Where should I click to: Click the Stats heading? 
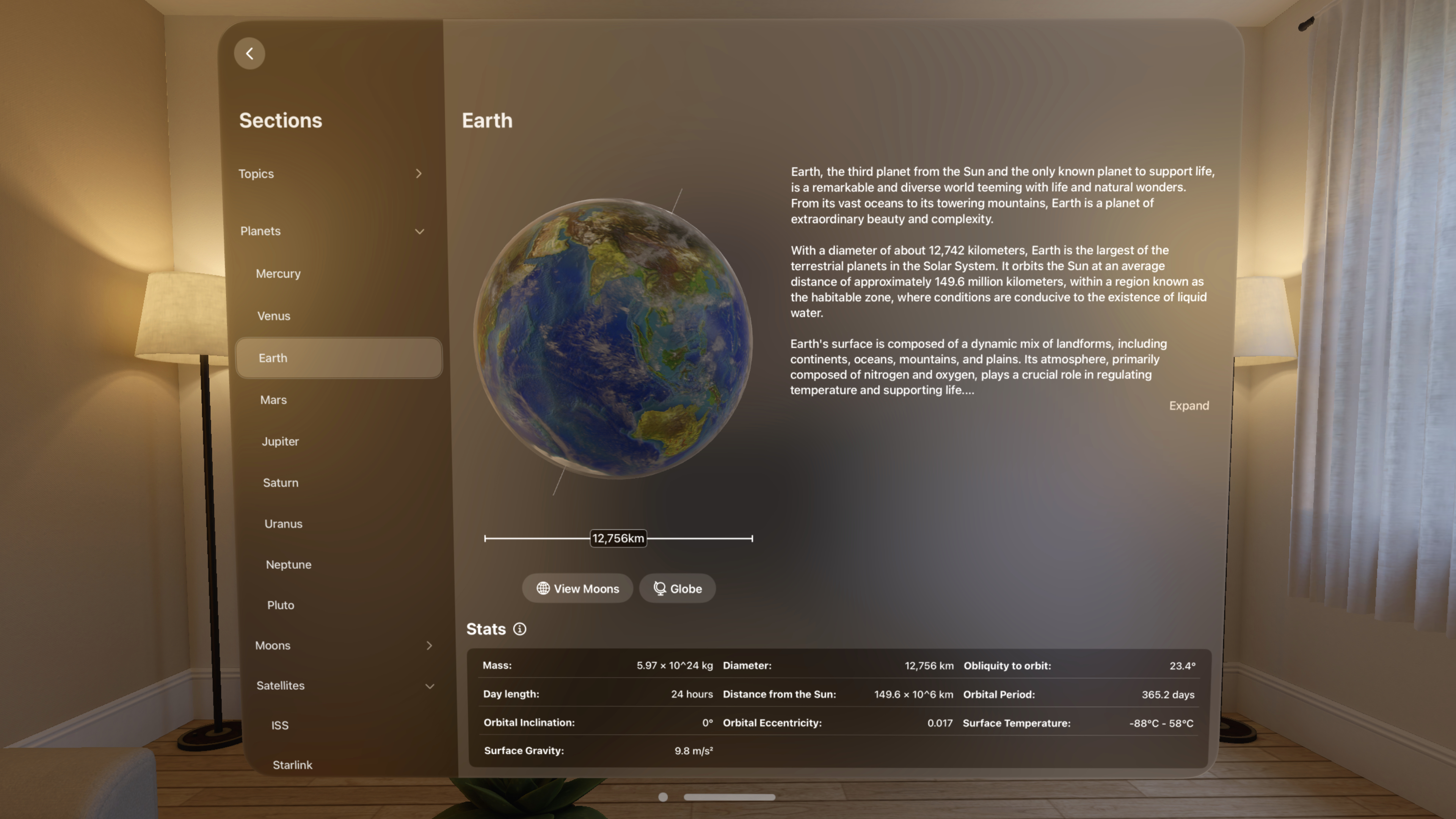[x=485, y=629]
